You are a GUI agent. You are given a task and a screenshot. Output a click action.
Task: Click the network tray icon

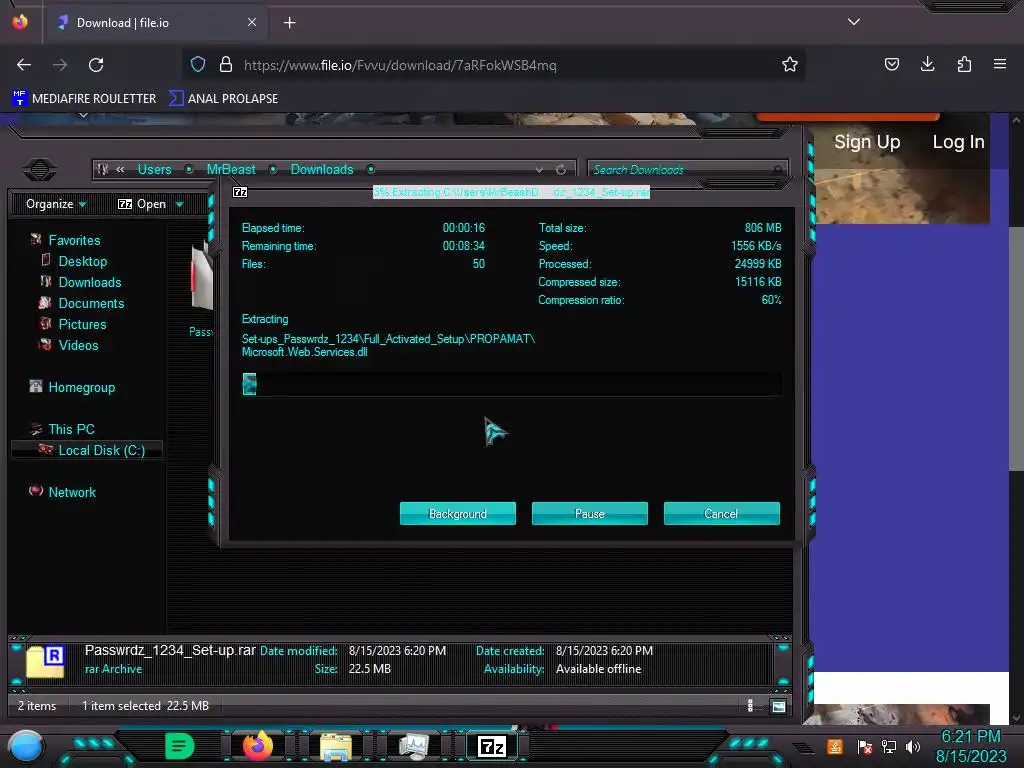(889, 746)
